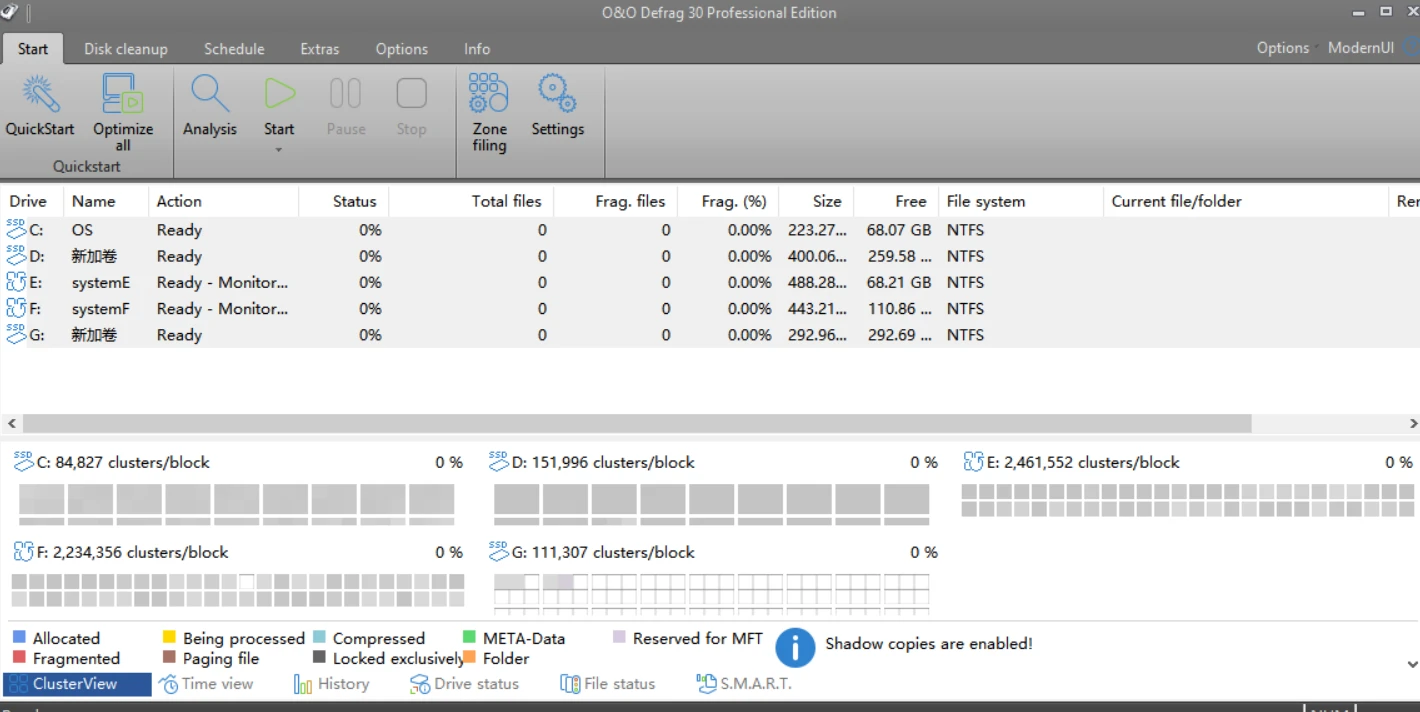The image size is (1420, 712).
Task: Sort by the Frag. (%) column header
Action: (x=733, y=201)
